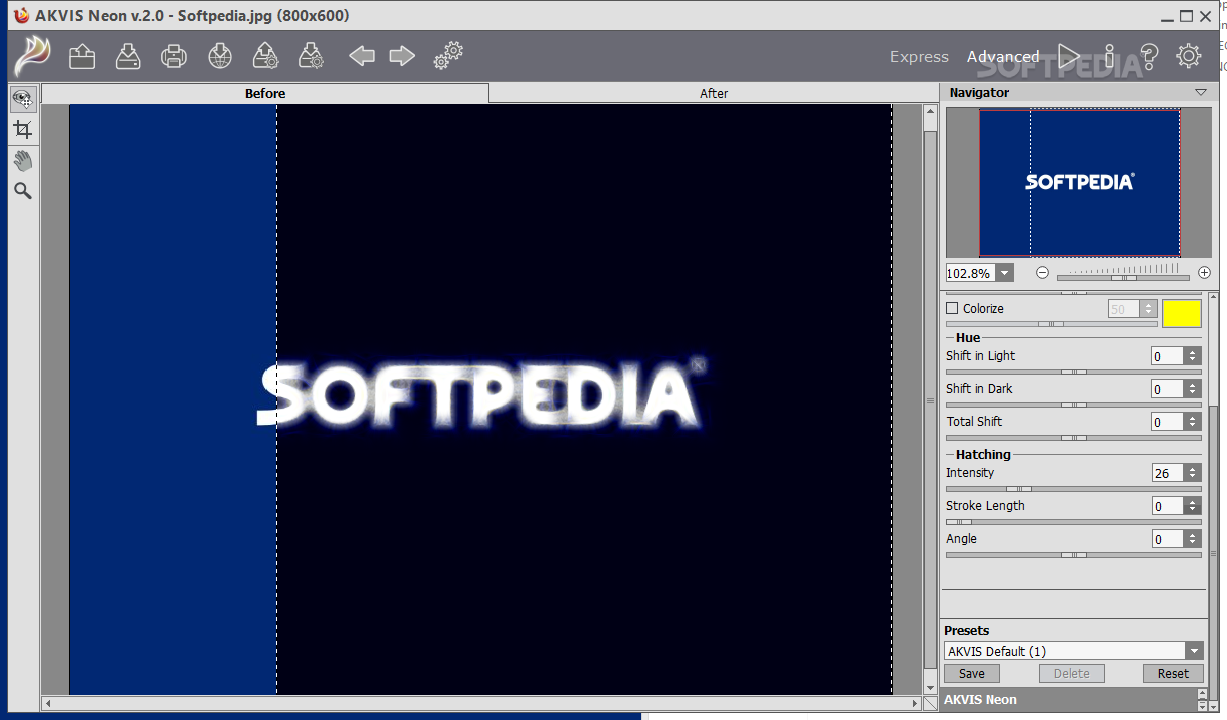Screen dimensions: 1227x720
Task: Click the Save preset button
Action: click(x=971, y=673)
